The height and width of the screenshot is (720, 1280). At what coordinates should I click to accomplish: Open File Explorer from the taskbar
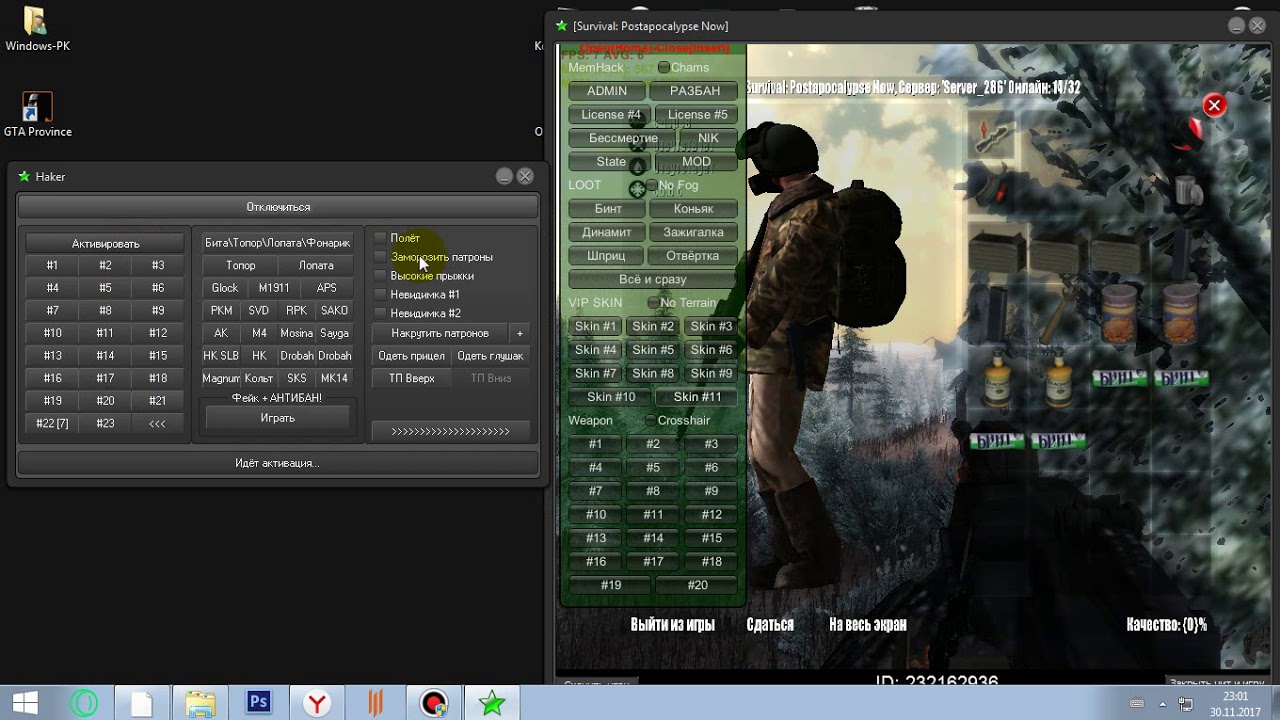[x=200, y=703]
